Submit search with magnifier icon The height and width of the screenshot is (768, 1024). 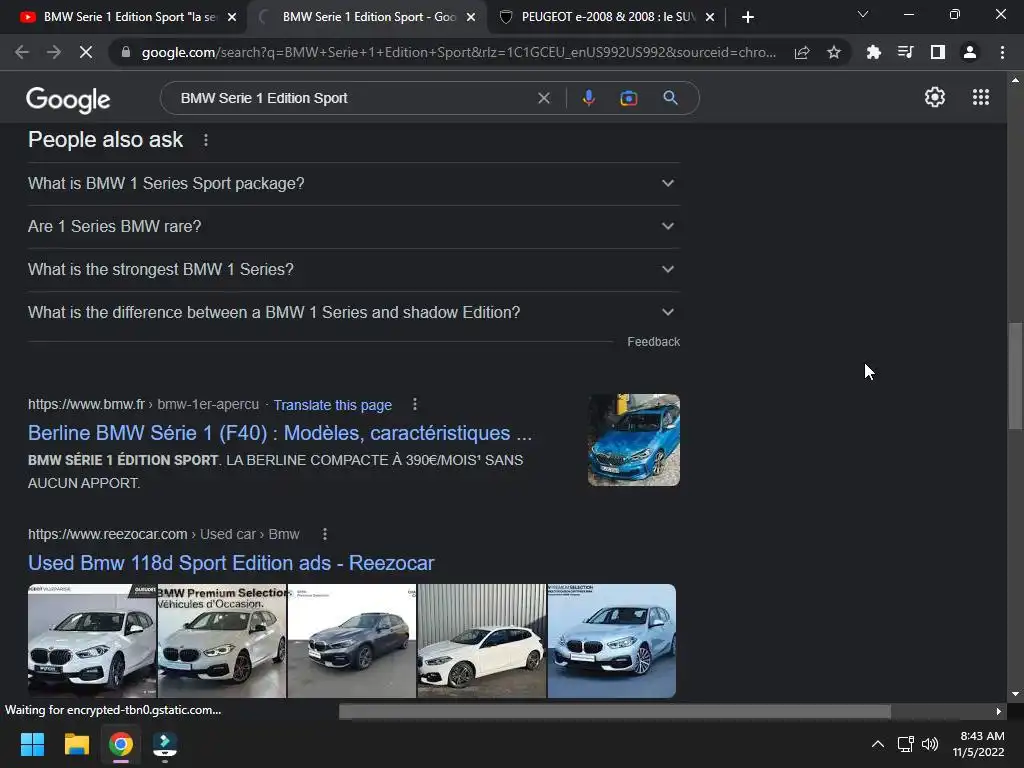670,98
